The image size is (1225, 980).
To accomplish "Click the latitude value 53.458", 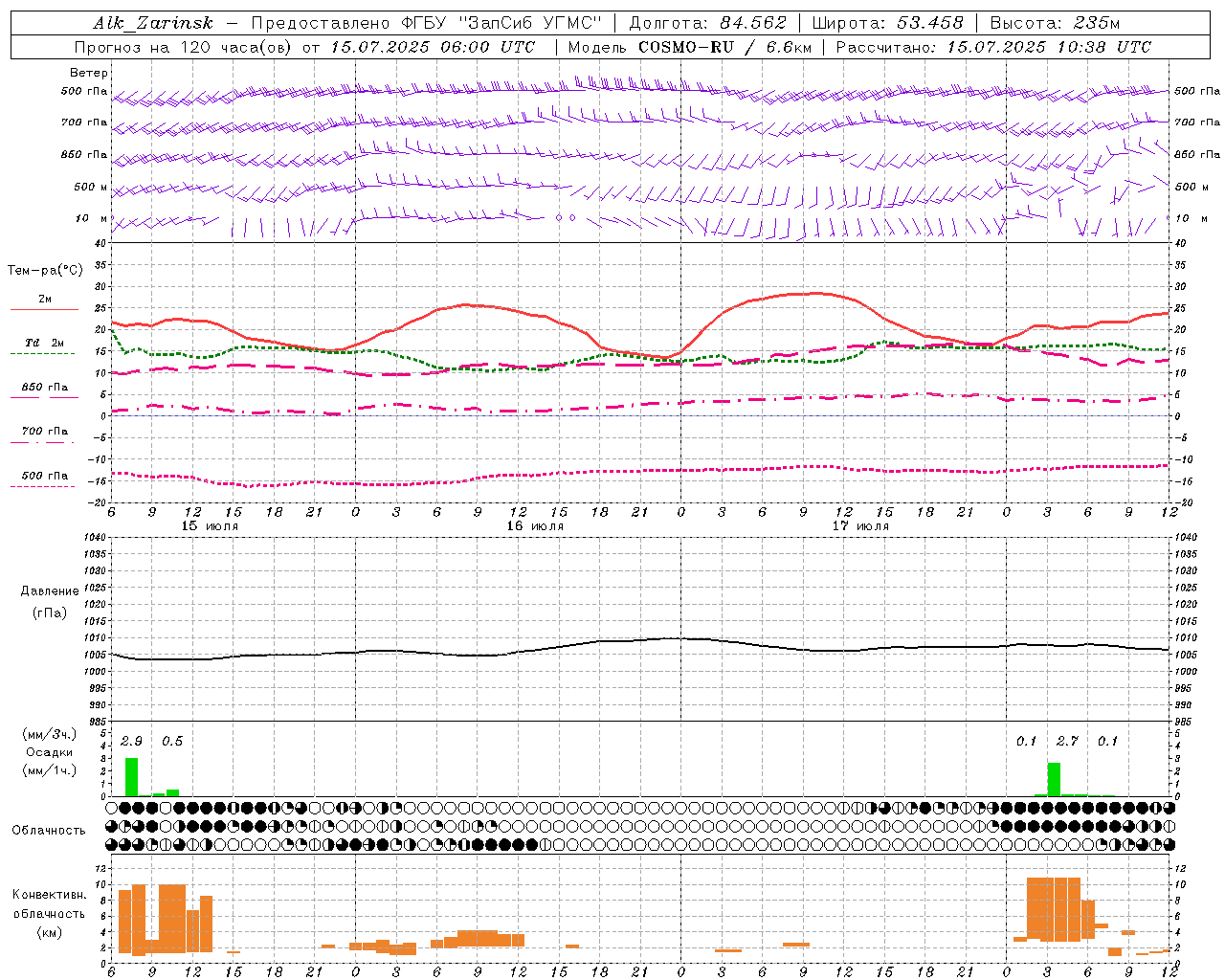I will pos(930,23).
